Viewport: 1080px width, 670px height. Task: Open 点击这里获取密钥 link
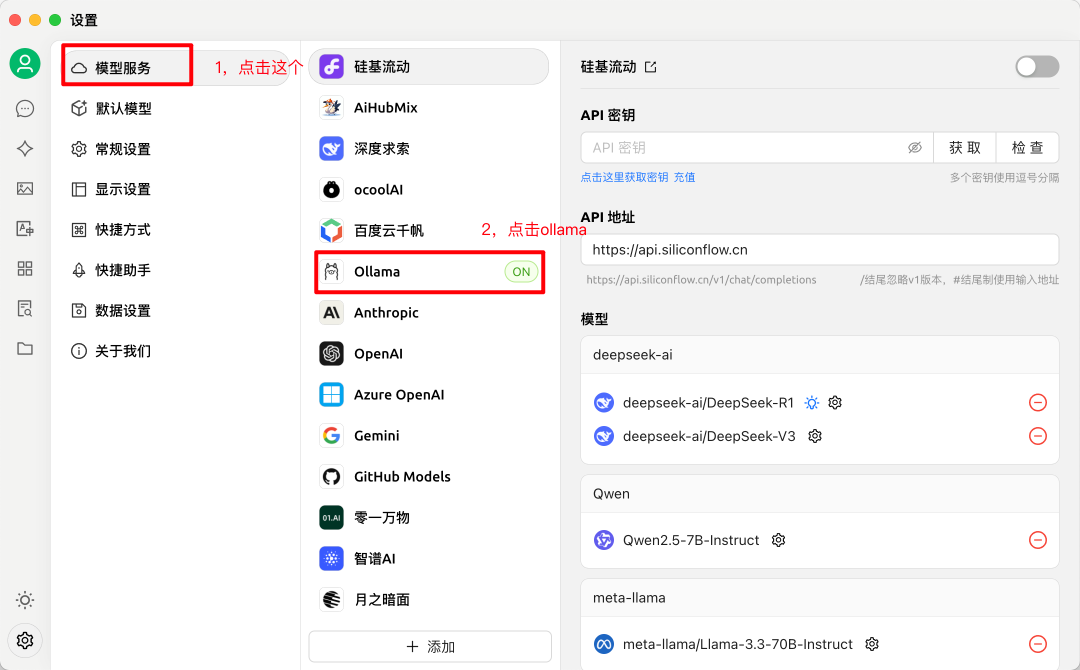pyautogui.click(x=624, y=178)
